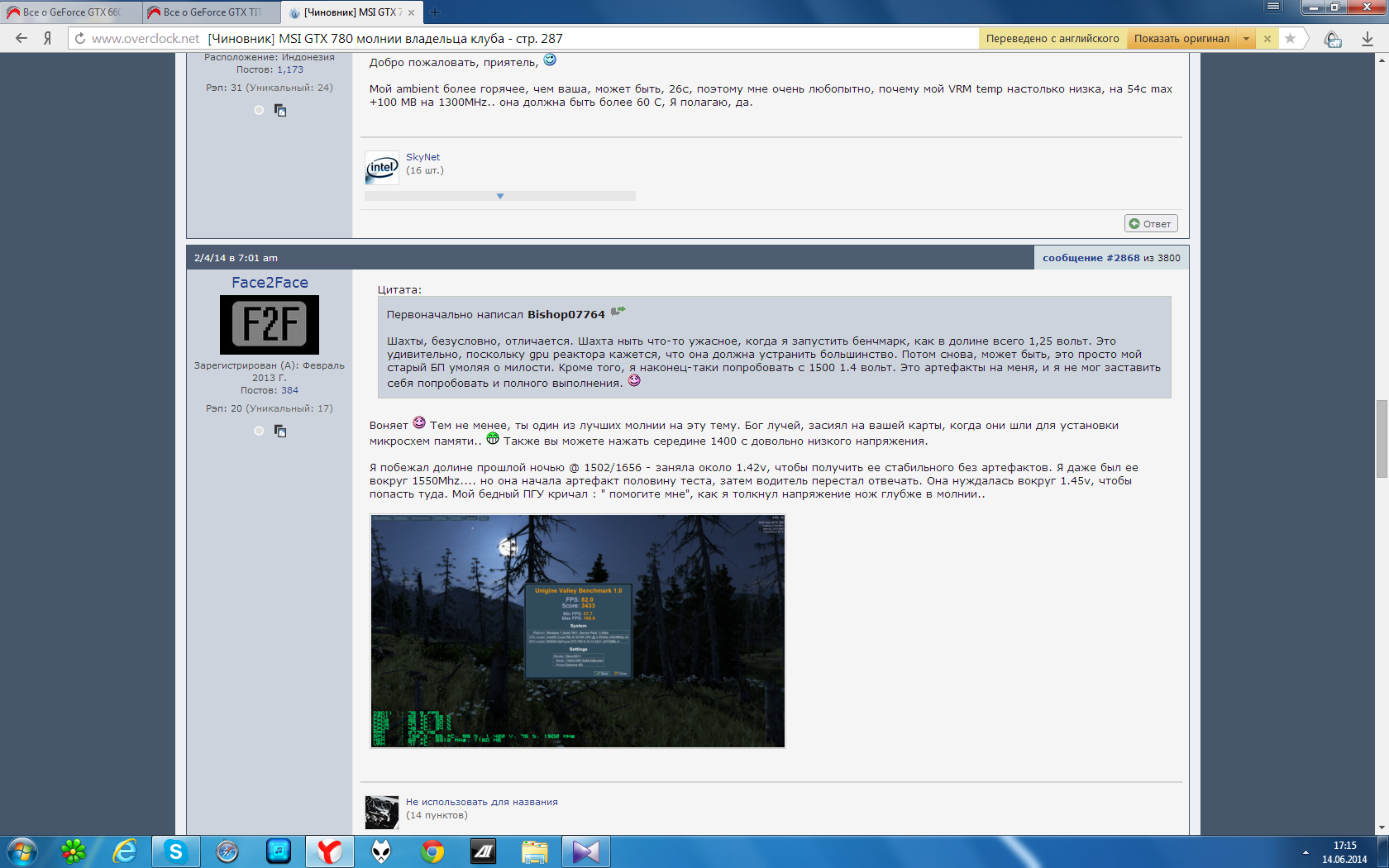This screenshot has height=868, width=1389.
Task: Click the Intel logo beside SkyNet
Action: pos(382,168)
